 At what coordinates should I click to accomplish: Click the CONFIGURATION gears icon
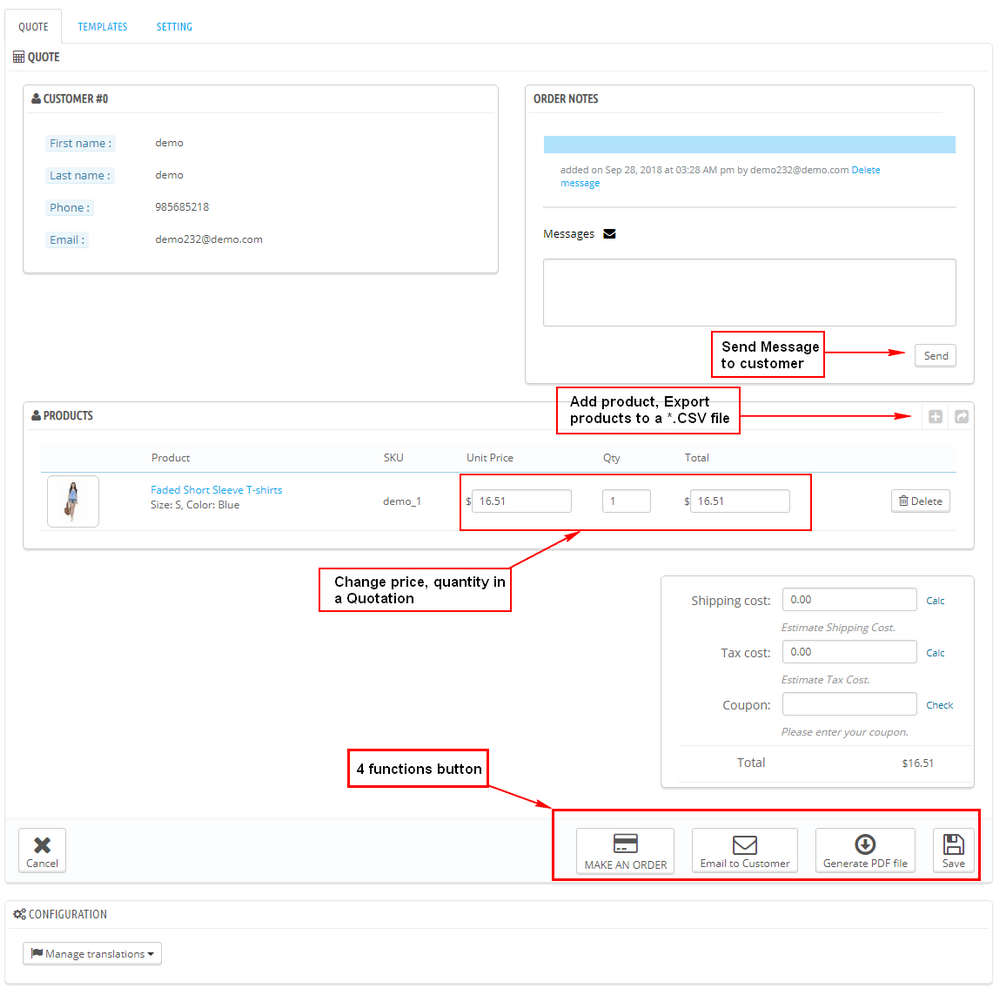click(20, 914)
